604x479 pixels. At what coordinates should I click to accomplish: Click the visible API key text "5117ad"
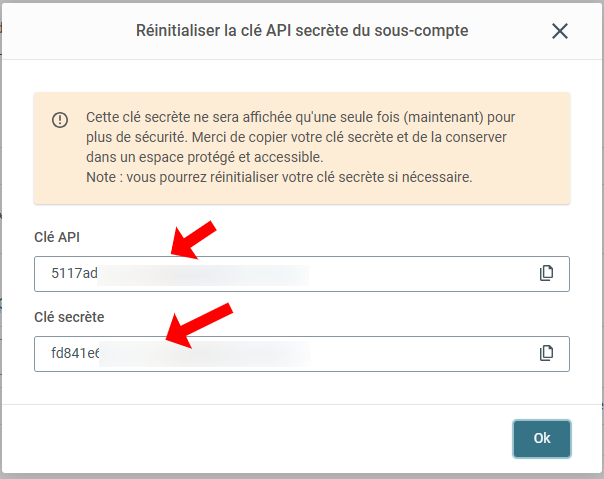pyautogui.click(x=74, y=273)
